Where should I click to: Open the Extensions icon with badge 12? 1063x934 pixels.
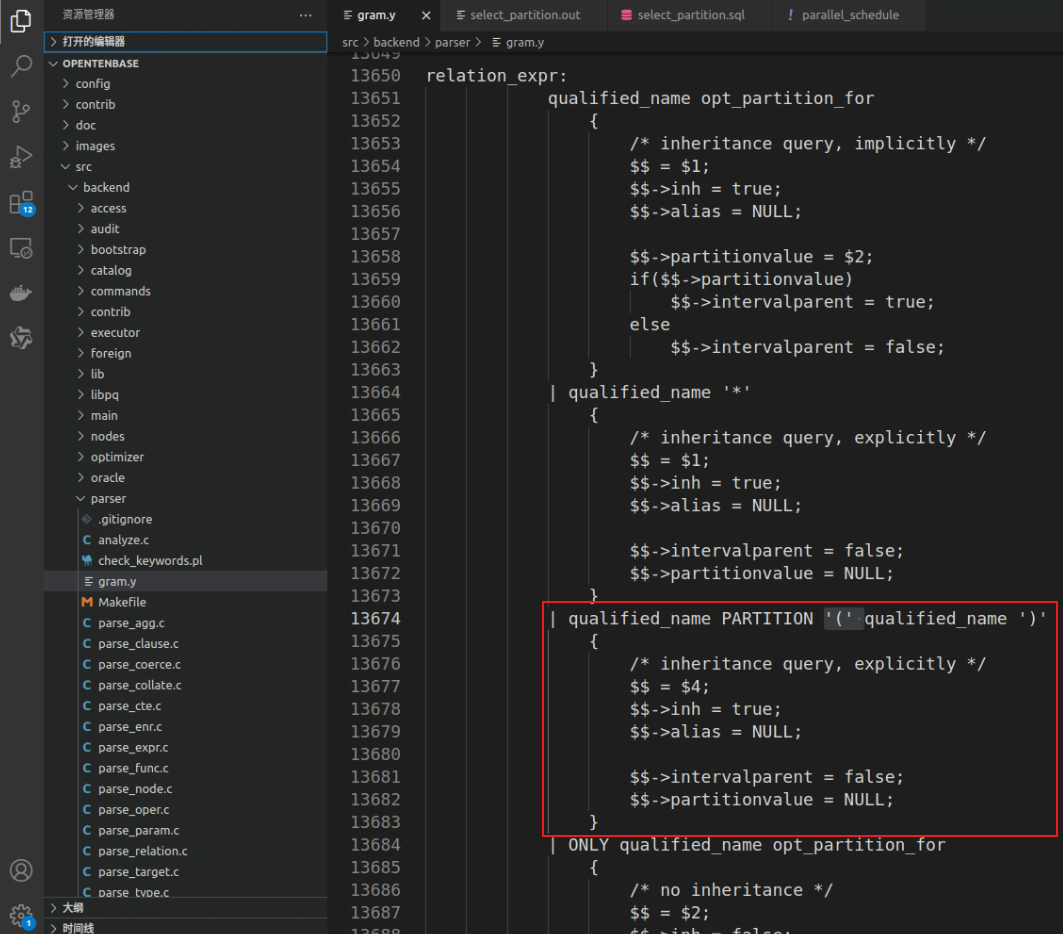[x=21, y=203]
